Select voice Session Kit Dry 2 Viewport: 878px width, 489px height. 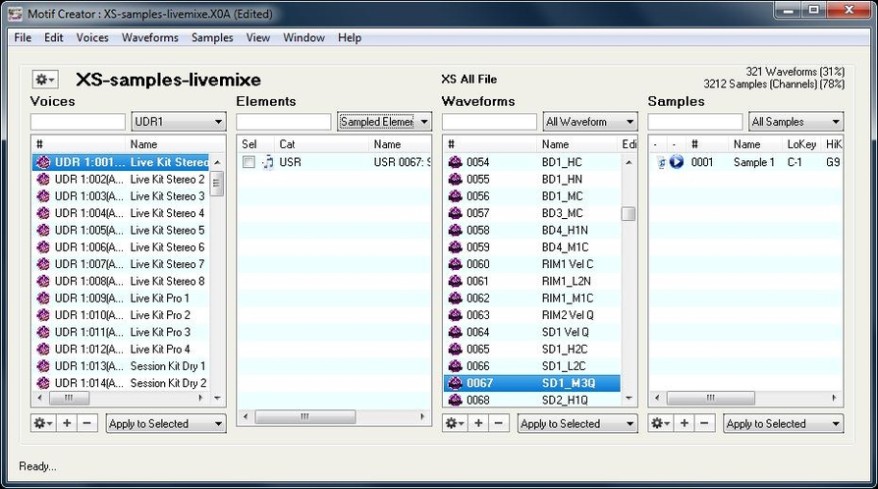tap(120, 383)
